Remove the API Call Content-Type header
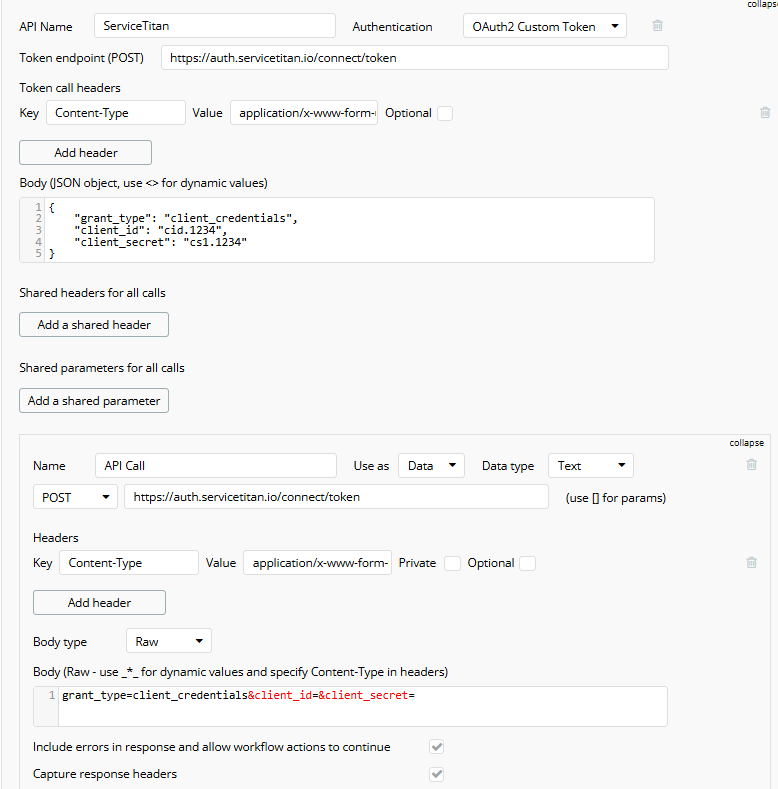 pyautogui.click(x=751, y=563)
